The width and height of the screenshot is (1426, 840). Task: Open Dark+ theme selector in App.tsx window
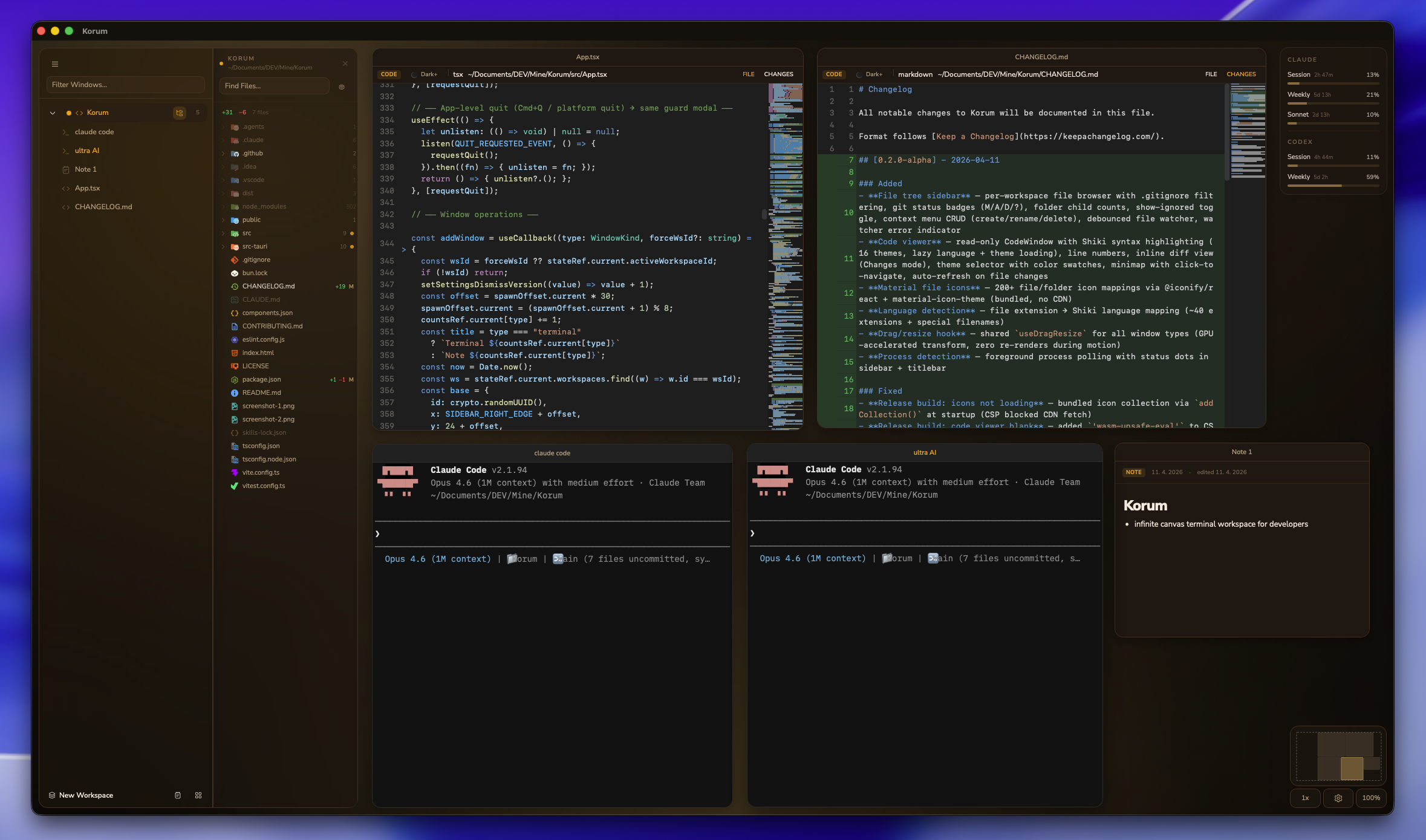point(425,74)
